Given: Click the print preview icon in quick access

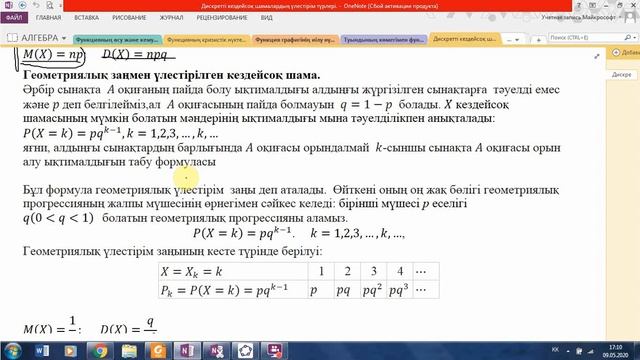Looking at the screenshot, I should coord(50,5).
